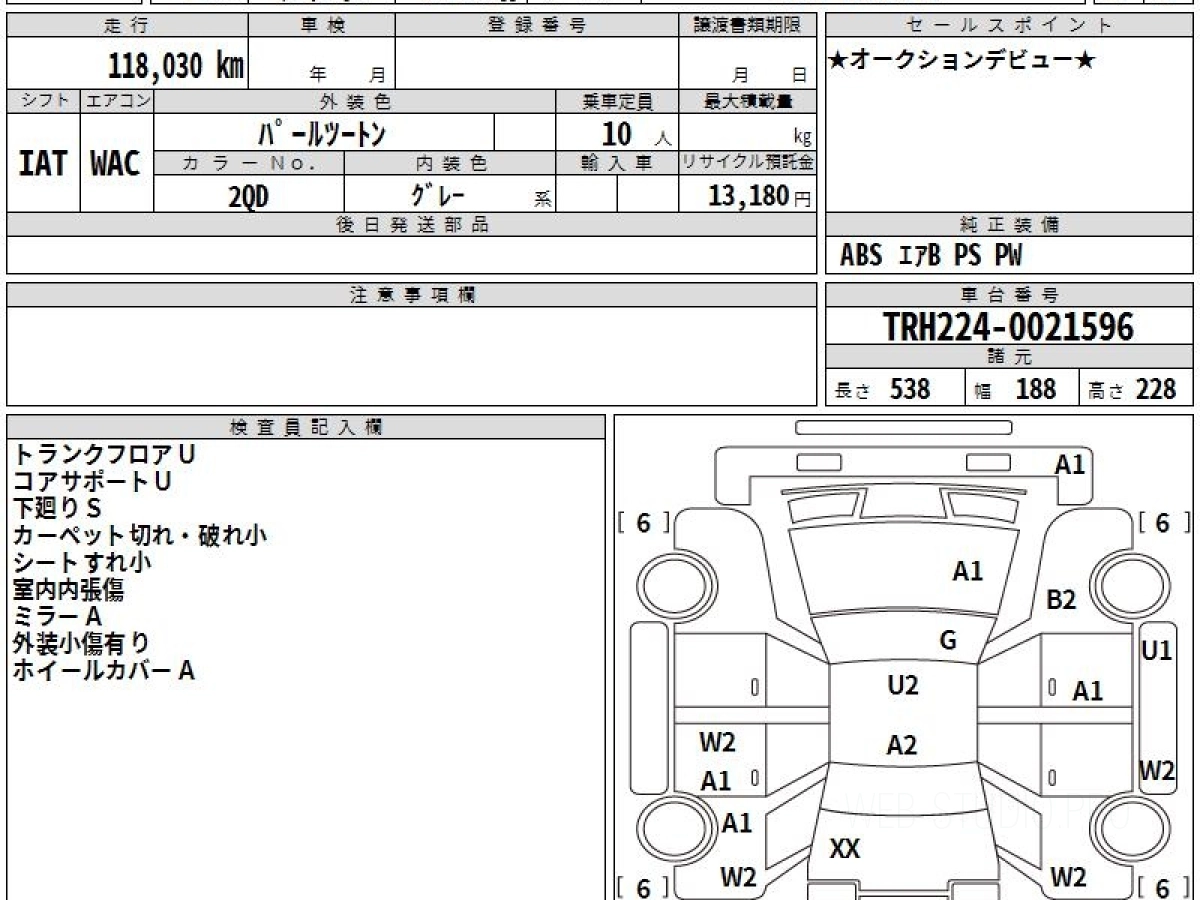Click the 走行 column header
1200x900 pixels.
coord(126,26)
